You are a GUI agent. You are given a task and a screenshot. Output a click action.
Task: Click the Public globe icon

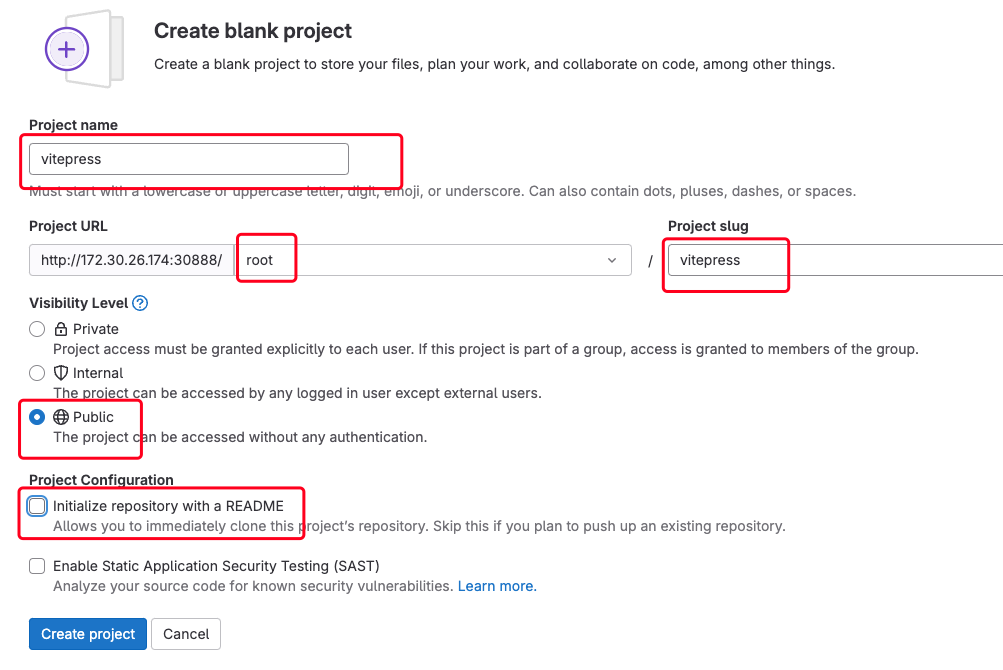coord(61,417)
